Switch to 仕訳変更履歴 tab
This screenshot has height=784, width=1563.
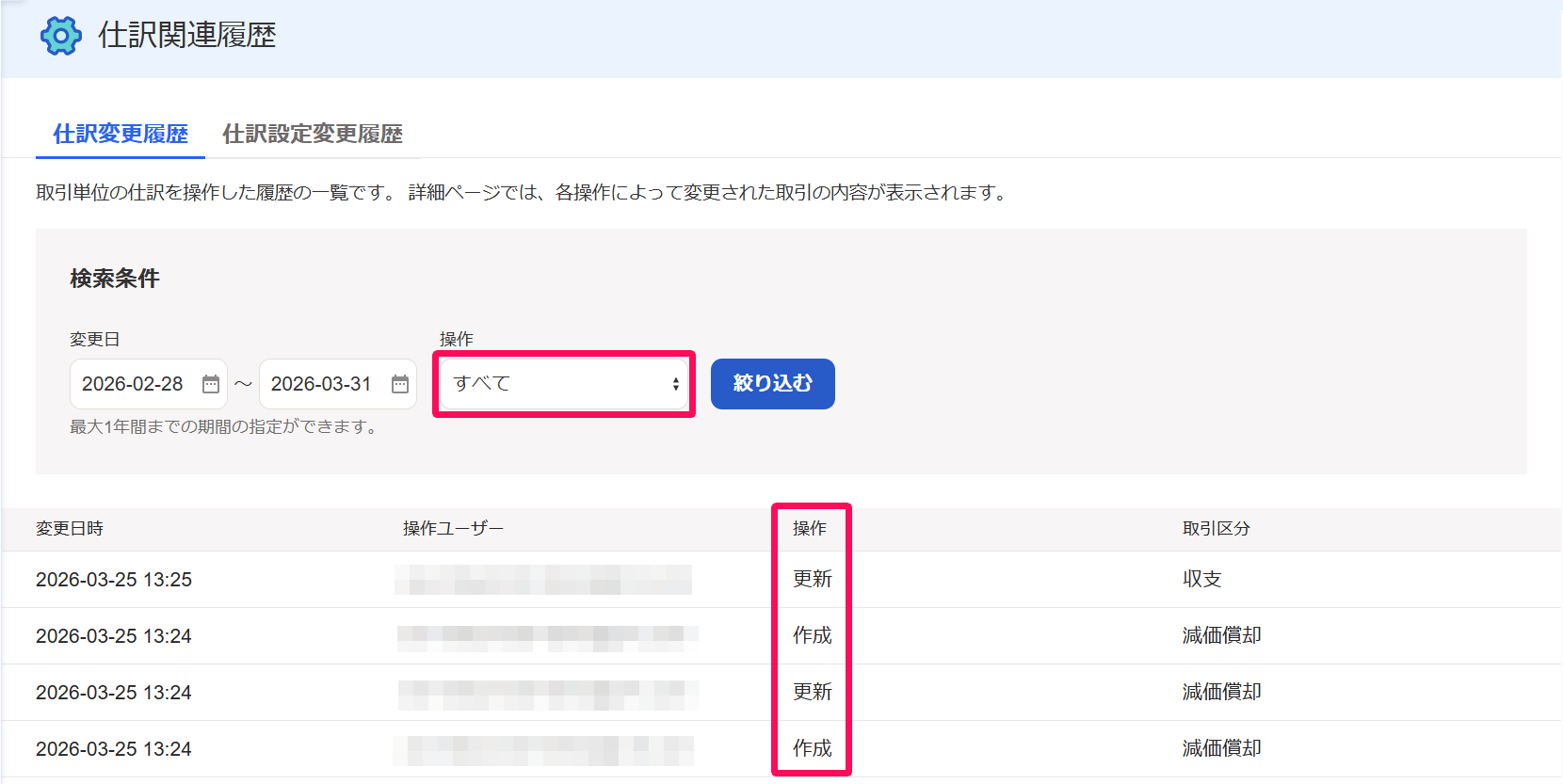[x=121, y=134]
